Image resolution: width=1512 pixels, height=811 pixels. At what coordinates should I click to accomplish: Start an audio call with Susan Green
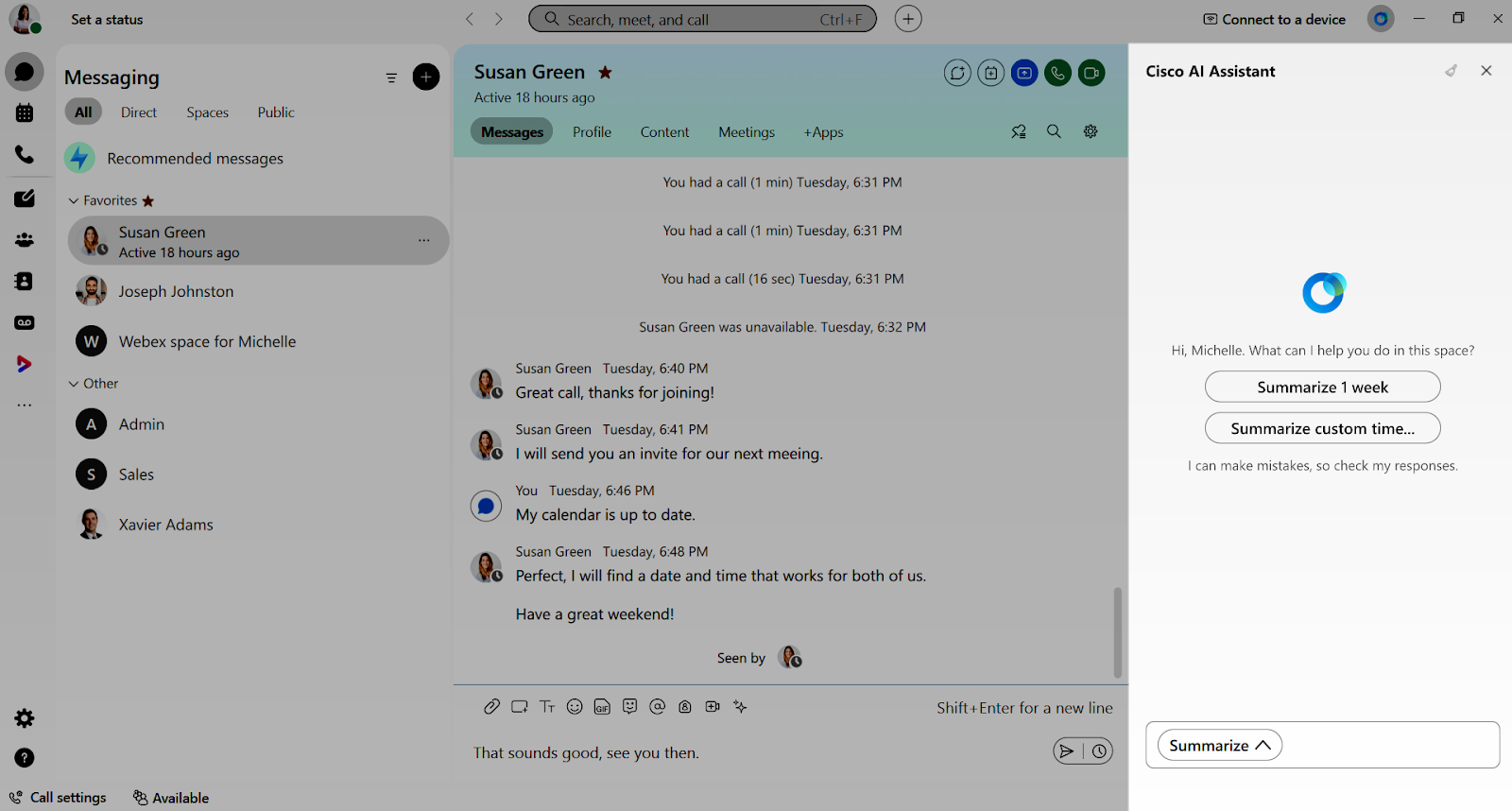[x=1057, y=73]
